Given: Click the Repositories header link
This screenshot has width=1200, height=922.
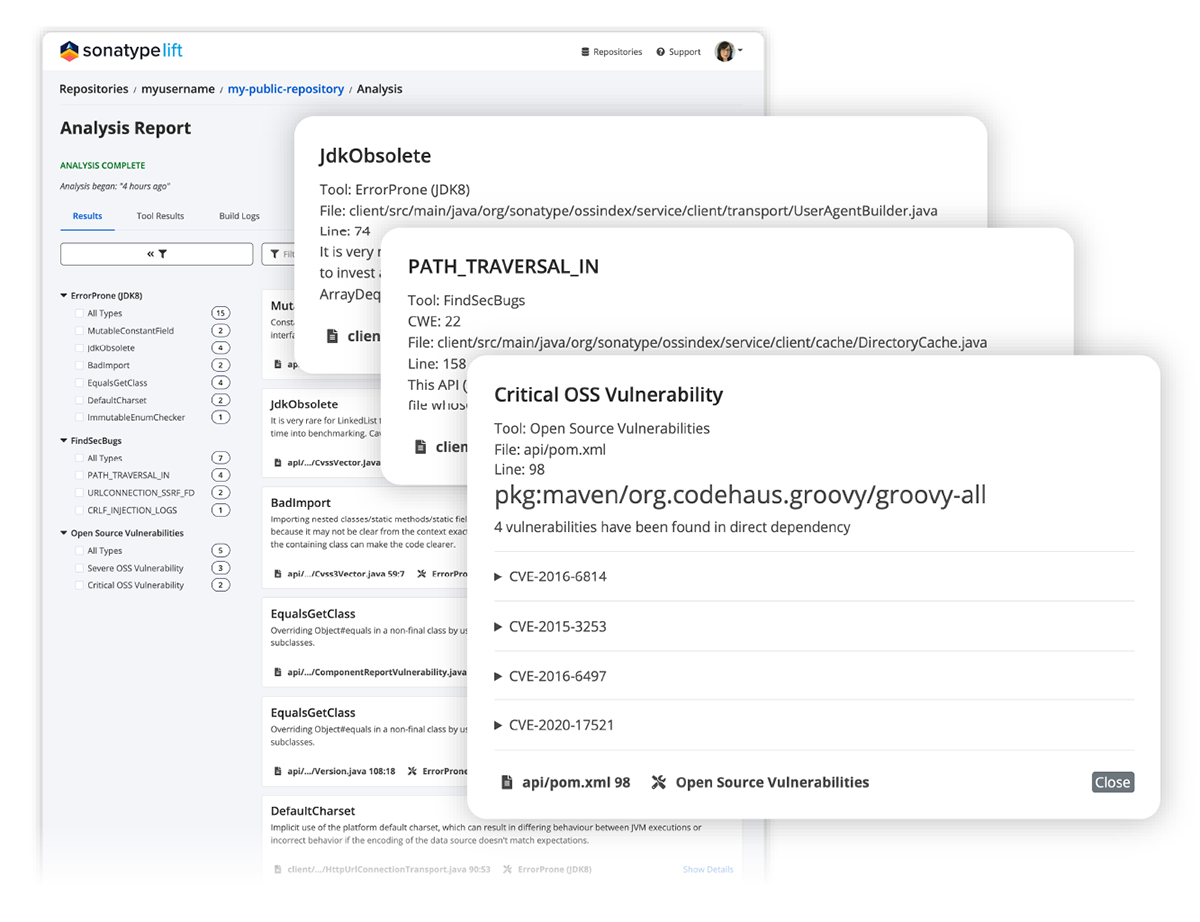Looking at the screenshot, I should [612, 52].
